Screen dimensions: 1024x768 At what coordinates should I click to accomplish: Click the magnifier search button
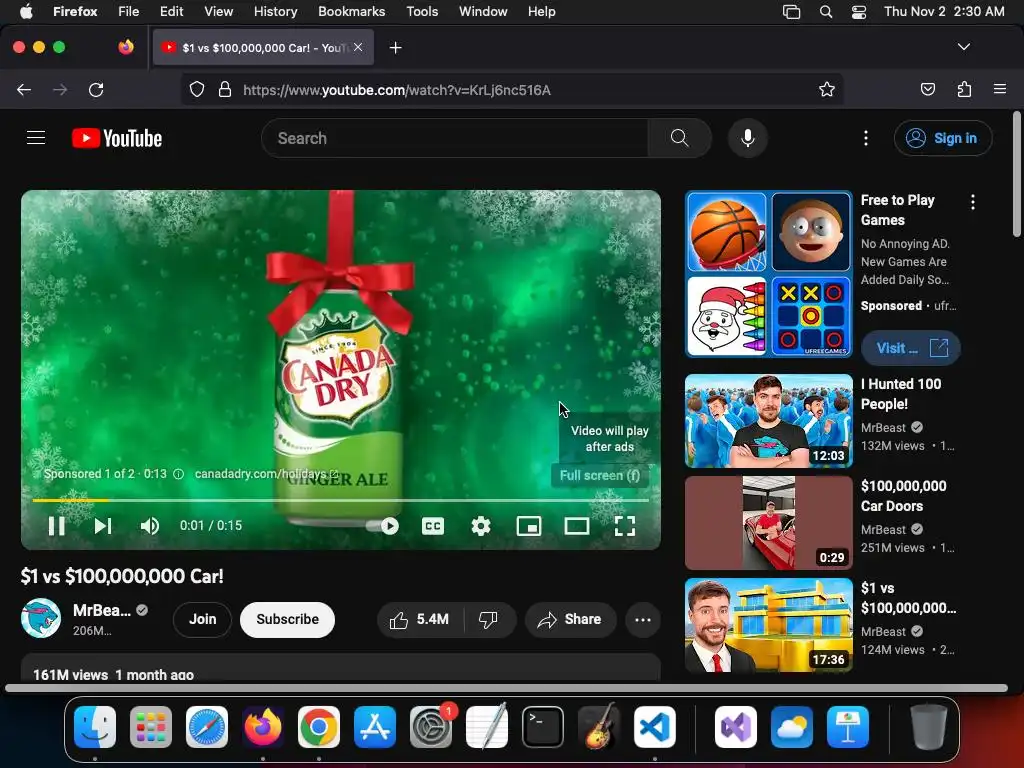679,138
